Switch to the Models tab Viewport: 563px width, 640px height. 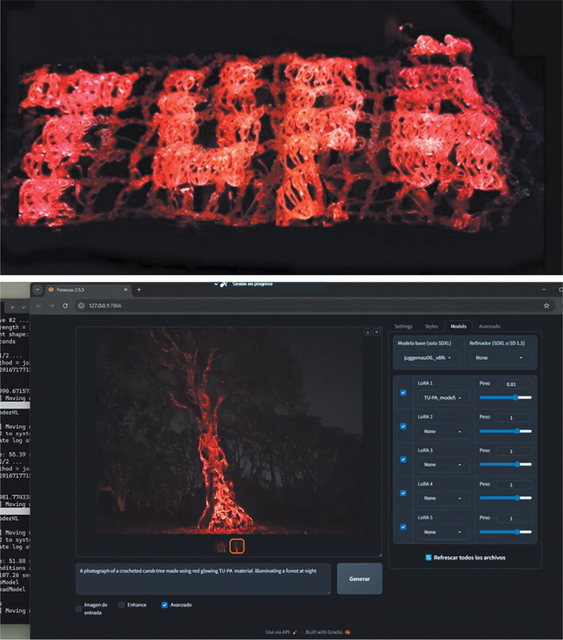point(458,327)
